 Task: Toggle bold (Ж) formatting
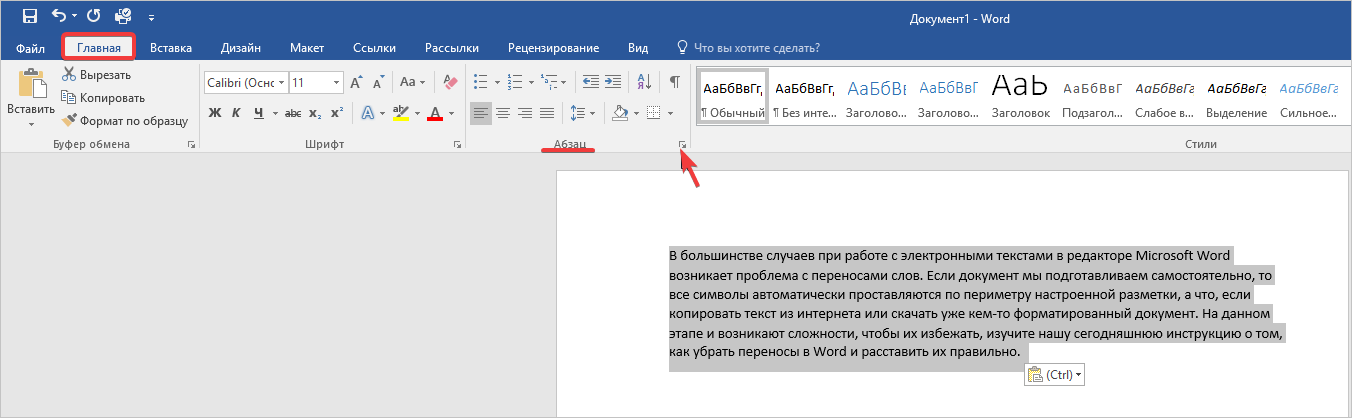[214, 113]
